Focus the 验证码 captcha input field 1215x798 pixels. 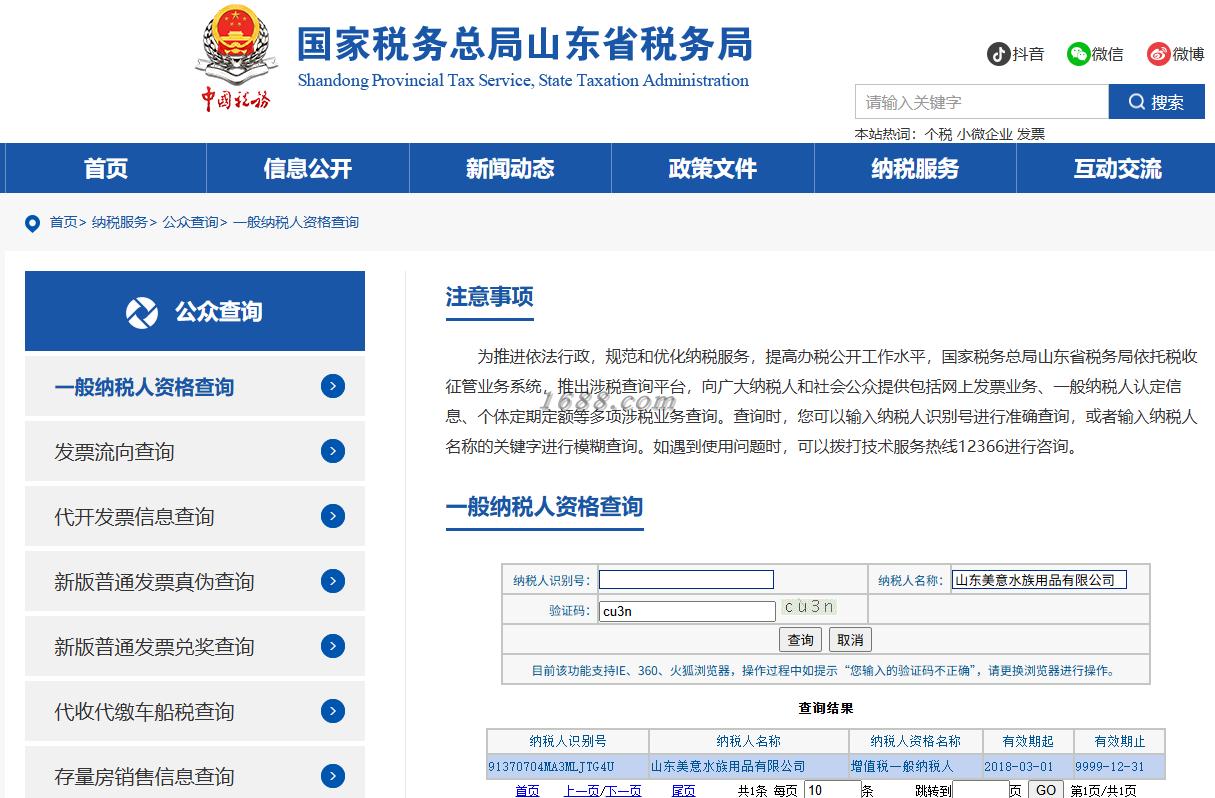(x=687, y=611)
